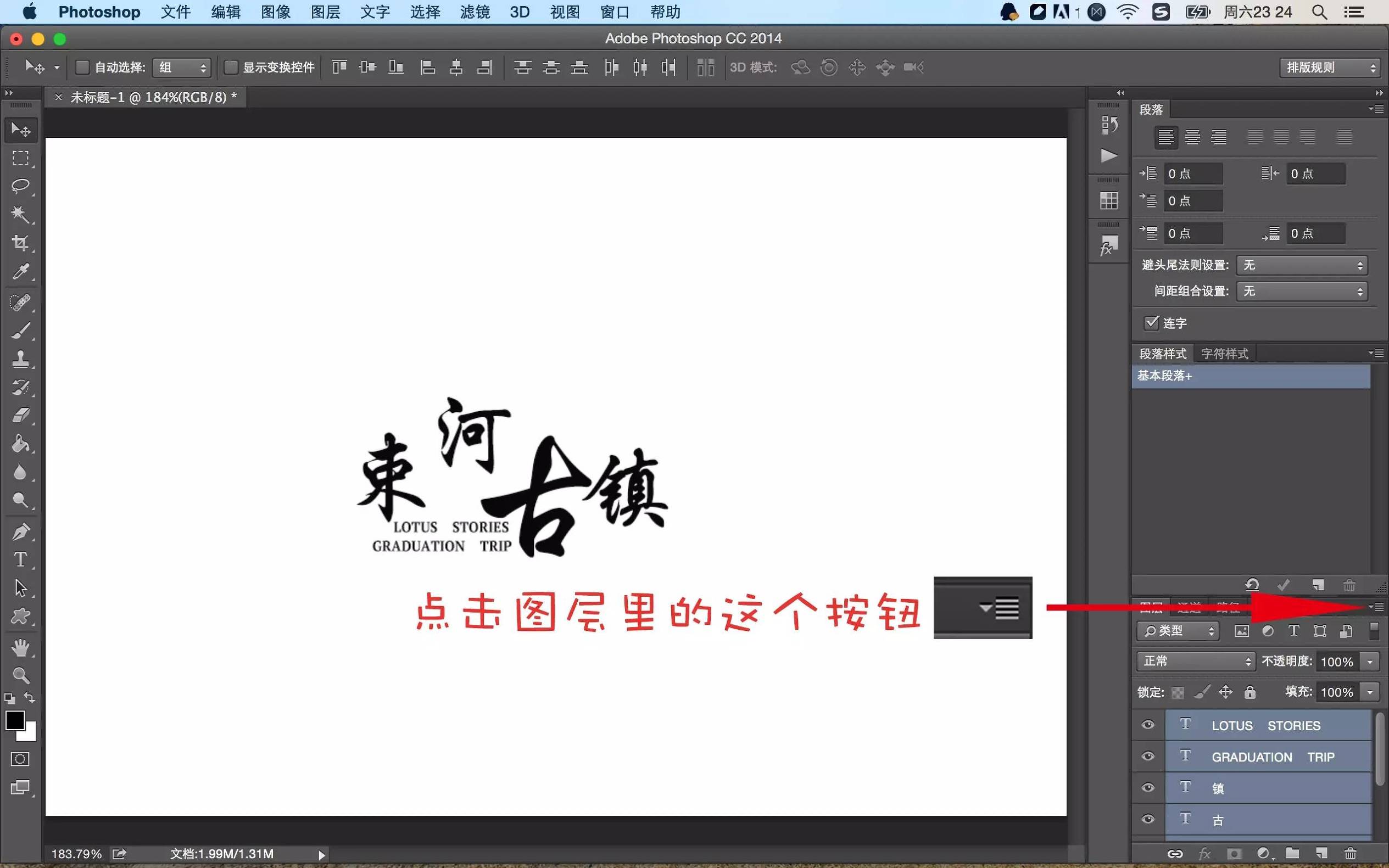Enable the 自动选择 option in the options bar
This screenshot has width=1389, height=868.
pyautogui.click(x=82, y=67)
